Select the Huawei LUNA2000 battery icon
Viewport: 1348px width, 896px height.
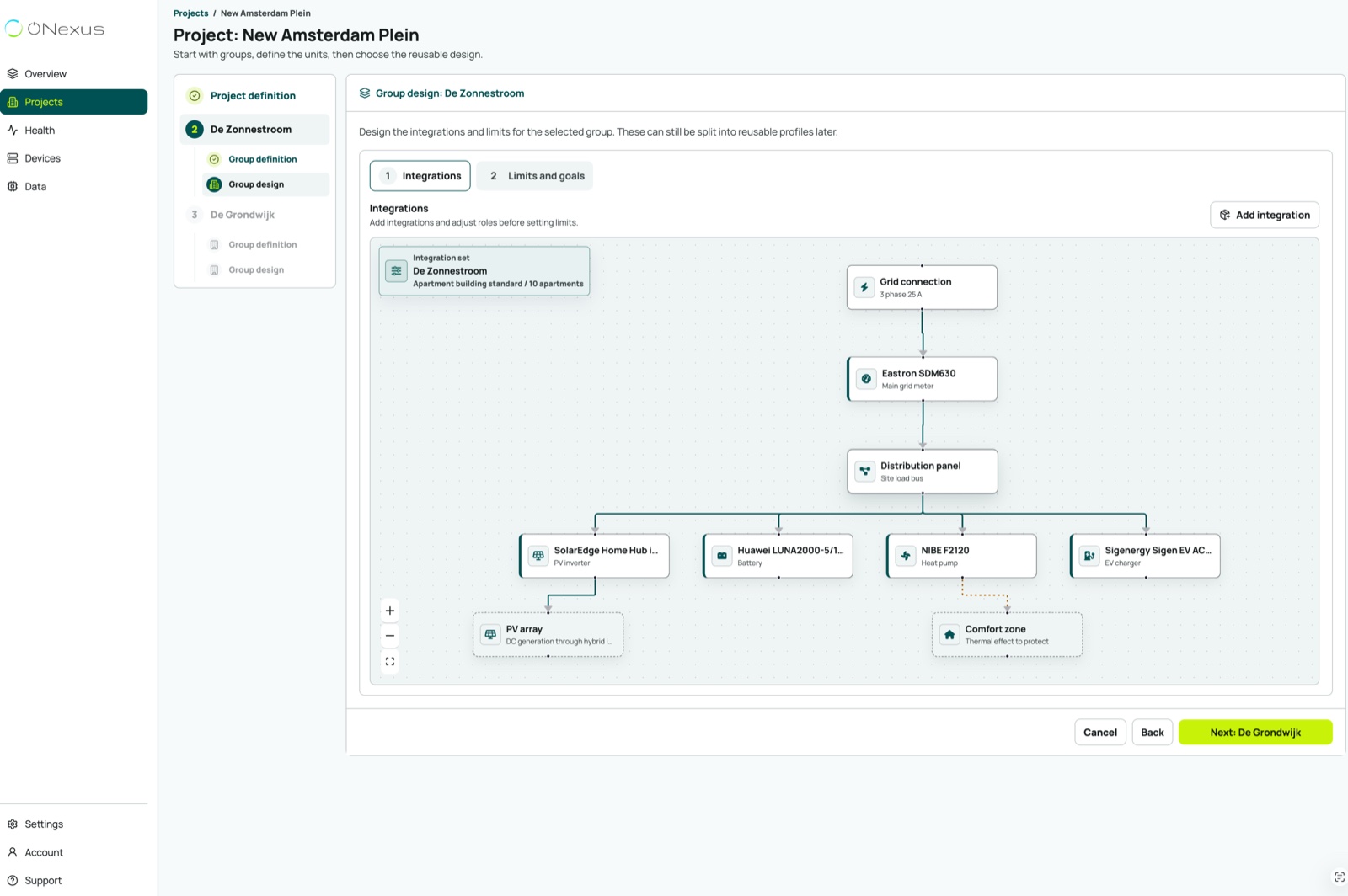(x=722, y=556)
